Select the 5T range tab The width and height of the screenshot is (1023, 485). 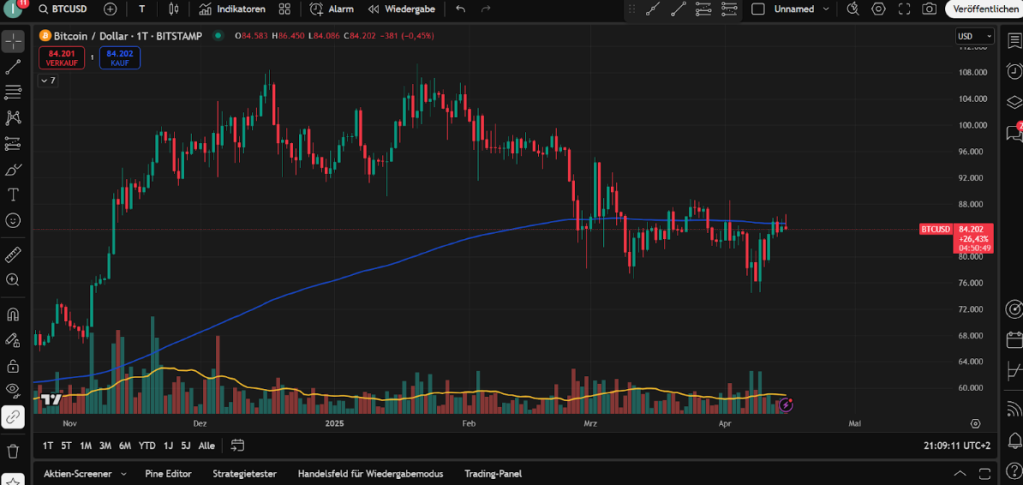66,446
